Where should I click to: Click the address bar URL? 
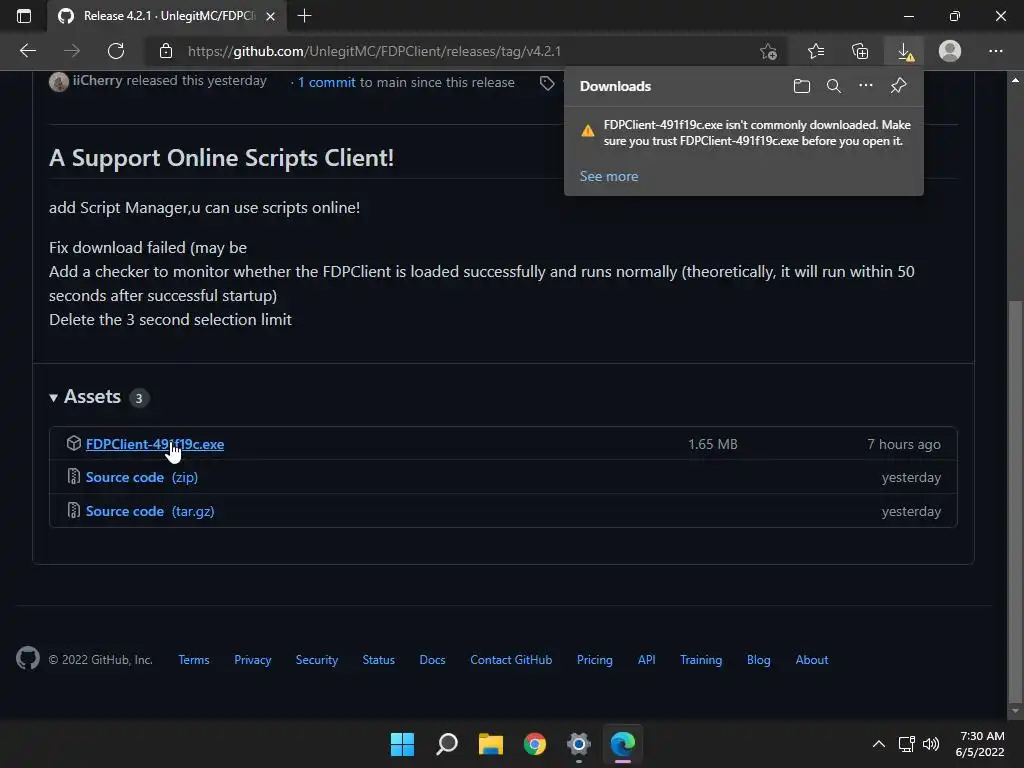click(x=374, y=51)
